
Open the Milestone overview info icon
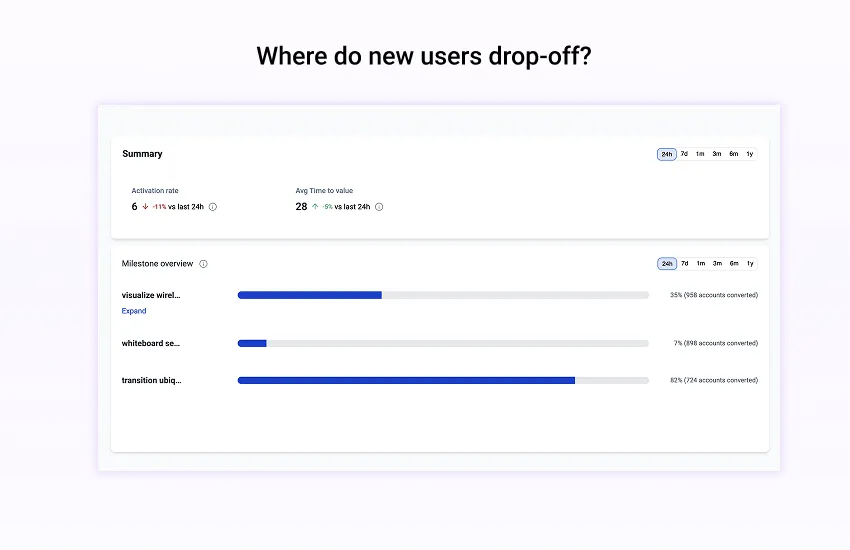203,264
